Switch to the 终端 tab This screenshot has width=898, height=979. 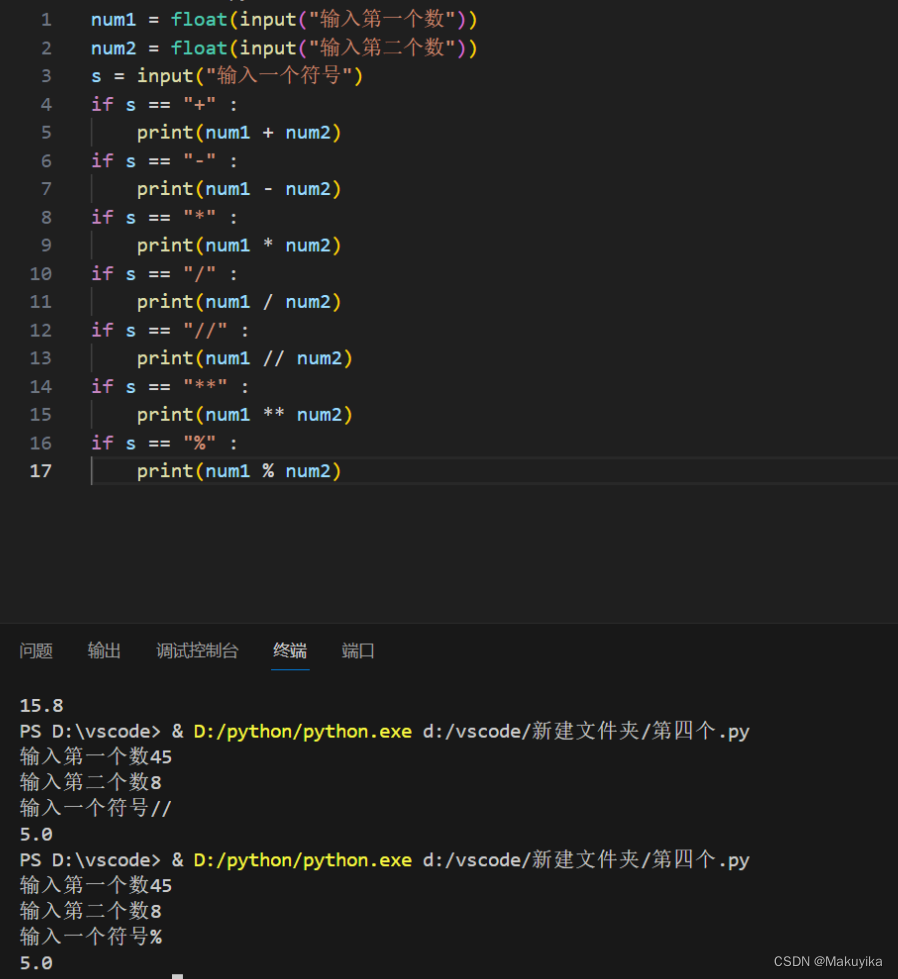pyautogui.click(x=289, y=651)
